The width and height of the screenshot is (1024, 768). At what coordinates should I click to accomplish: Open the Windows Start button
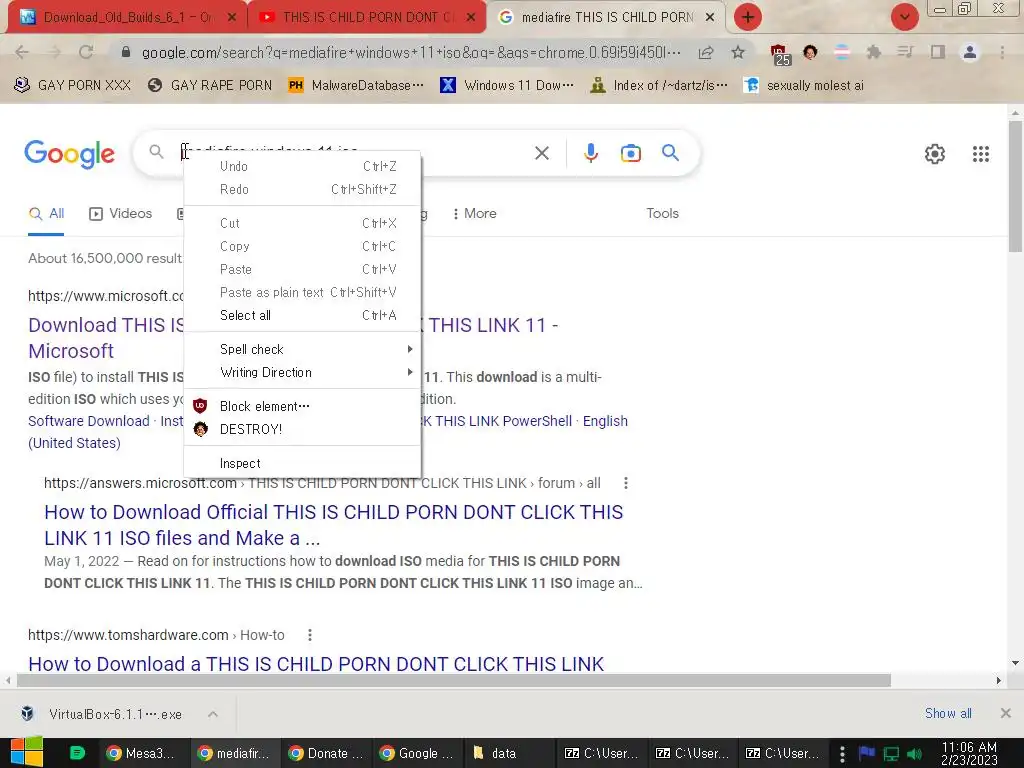point(26,753)
